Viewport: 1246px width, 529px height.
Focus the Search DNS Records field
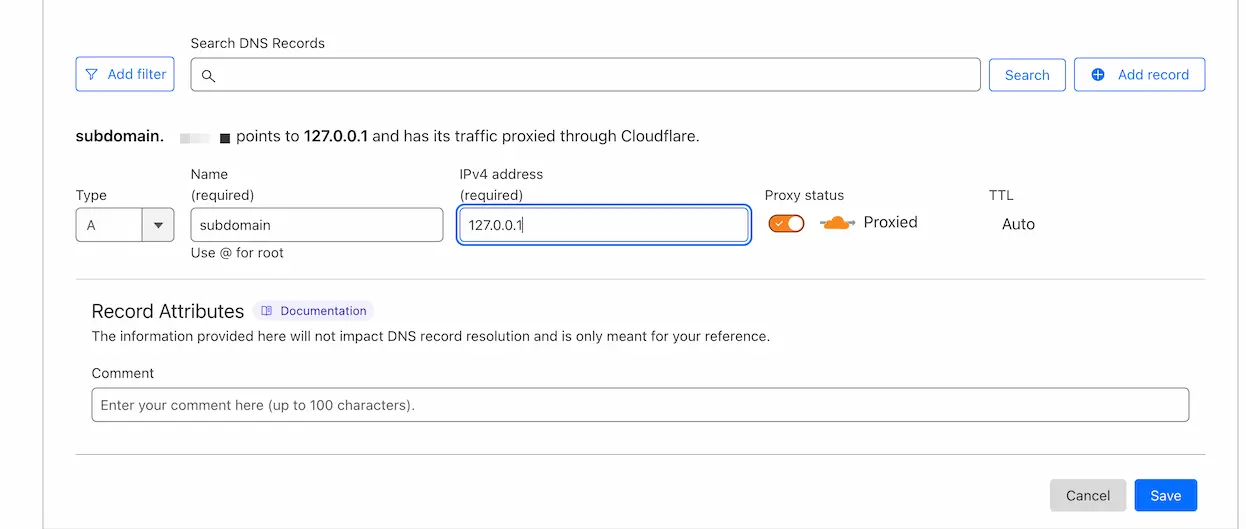(x=586, y=75)
